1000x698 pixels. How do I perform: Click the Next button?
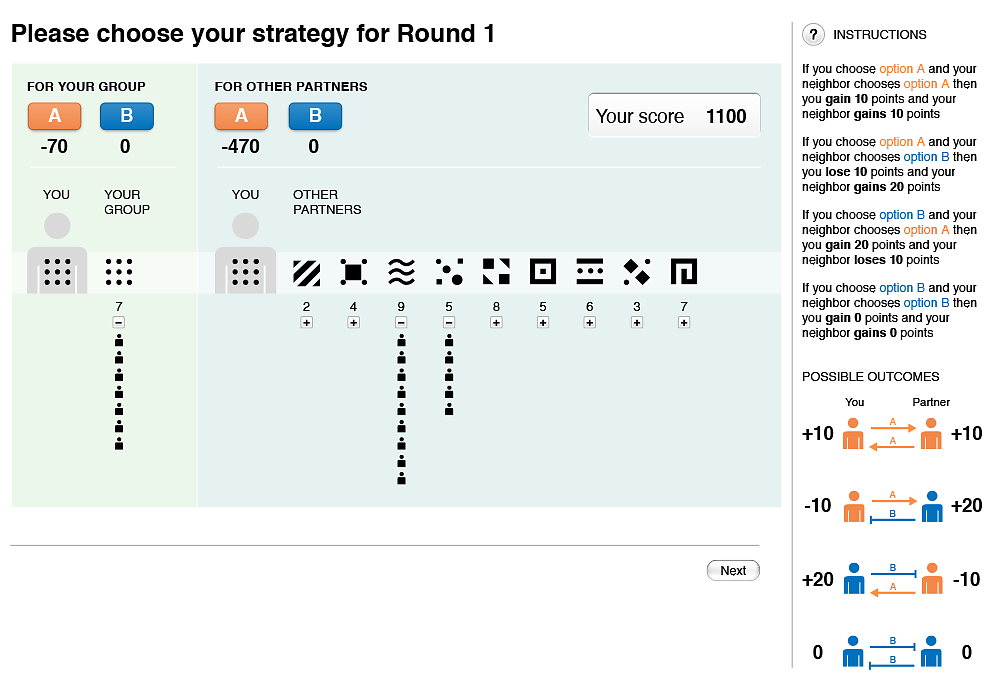[733, 570]
